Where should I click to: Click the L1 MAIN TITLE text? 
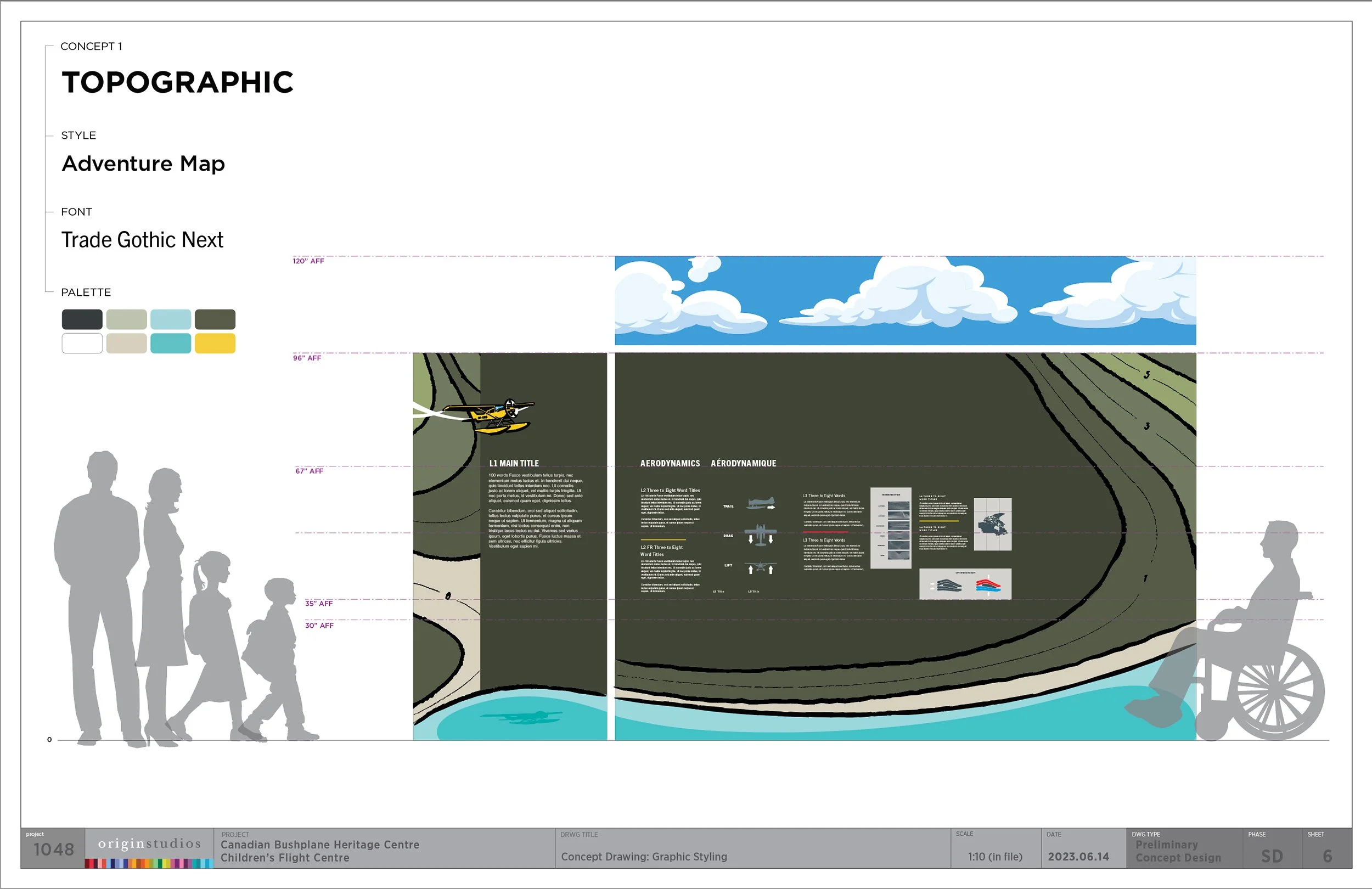(514, 463)
